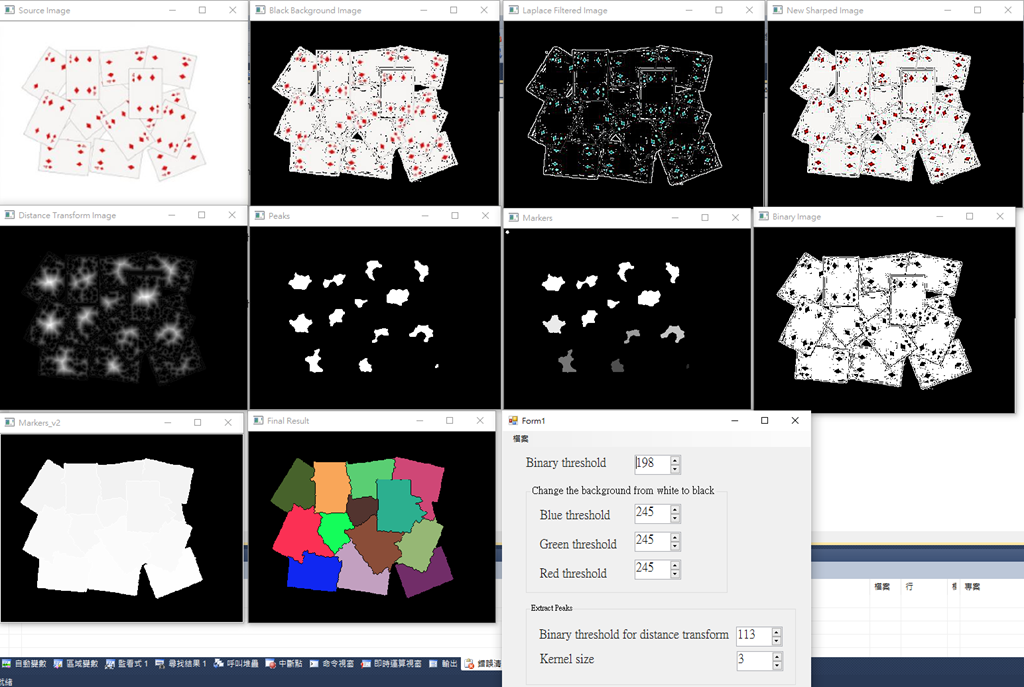The image size is (1024, 687).
Task: Decrease Binary threshold for distance transform
Action: [776, 641]
